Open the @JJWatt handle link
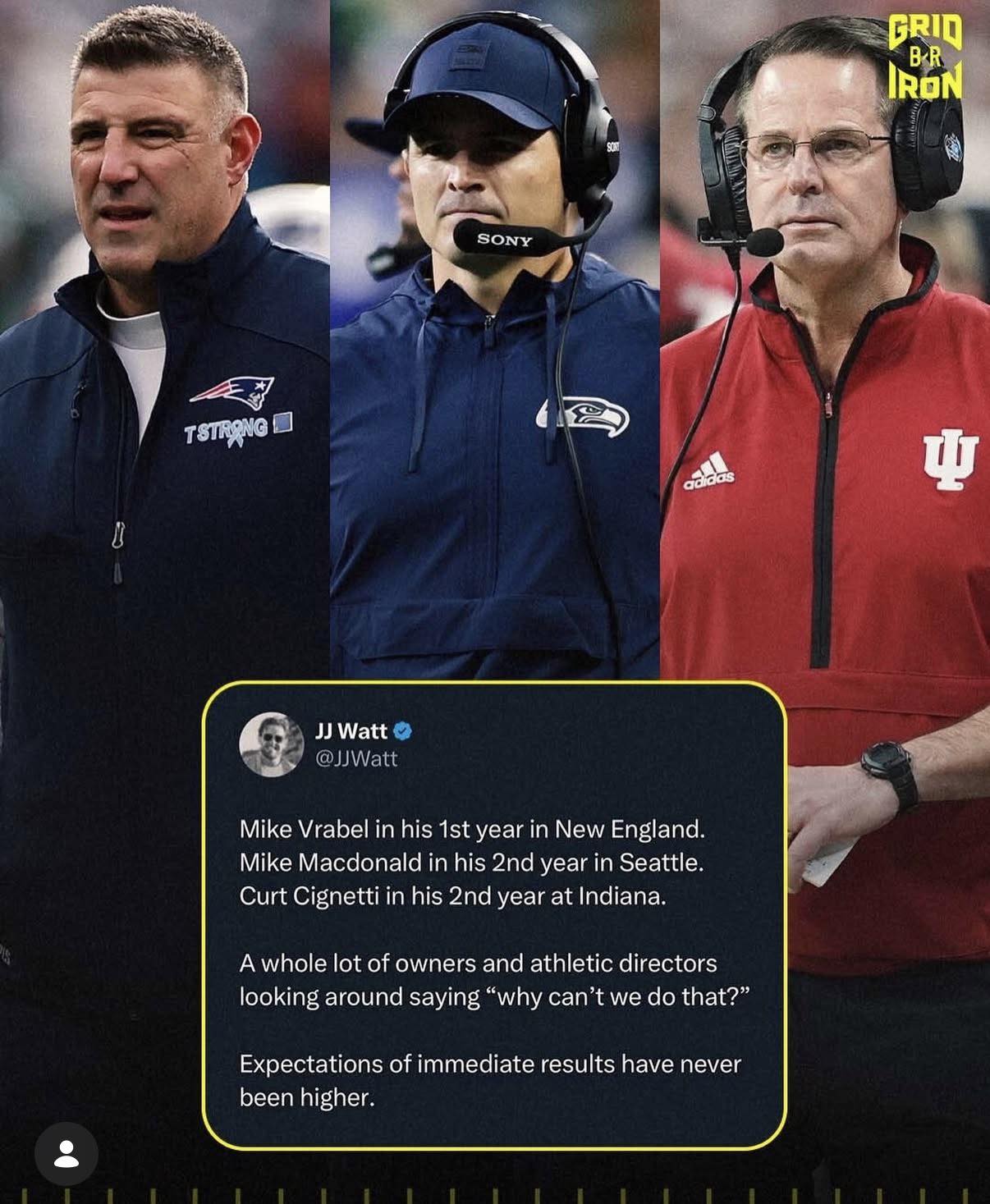Screen dimensions: 990x1204 tap(356, 758)
